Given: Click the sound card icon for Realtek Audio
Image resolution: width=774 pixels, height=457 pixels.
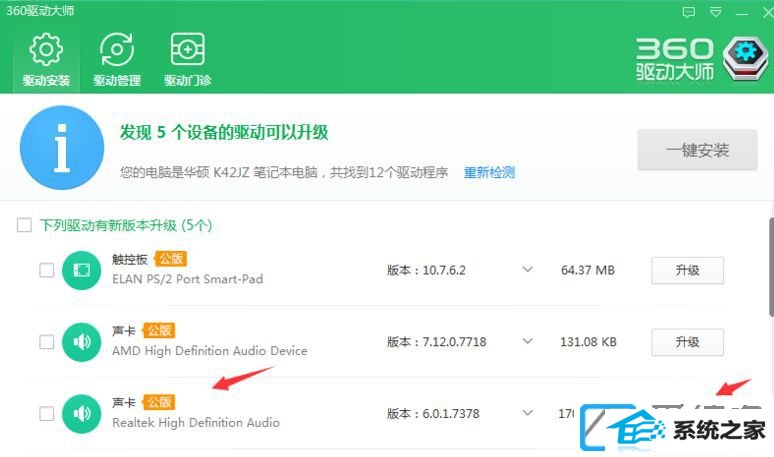Looking at the screenshot, I should pyautogui.click(x=81, y=414).
